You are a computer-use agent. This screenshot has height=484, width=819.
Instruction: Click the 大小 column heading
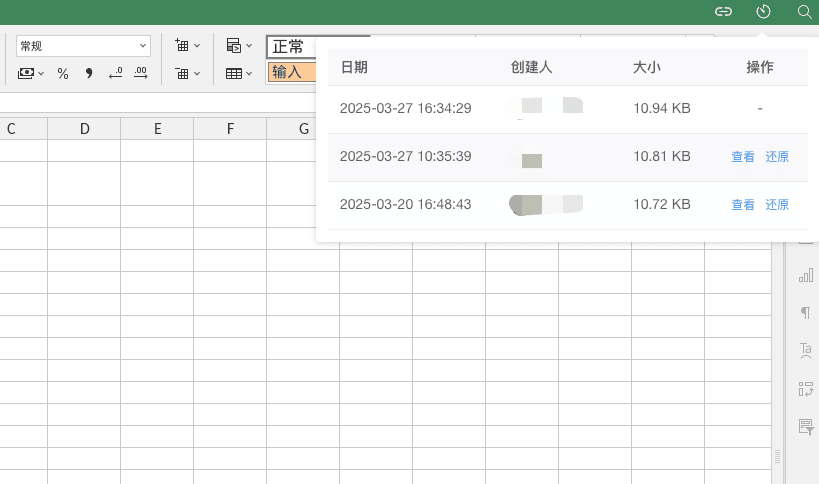click(x=647, y=67)
